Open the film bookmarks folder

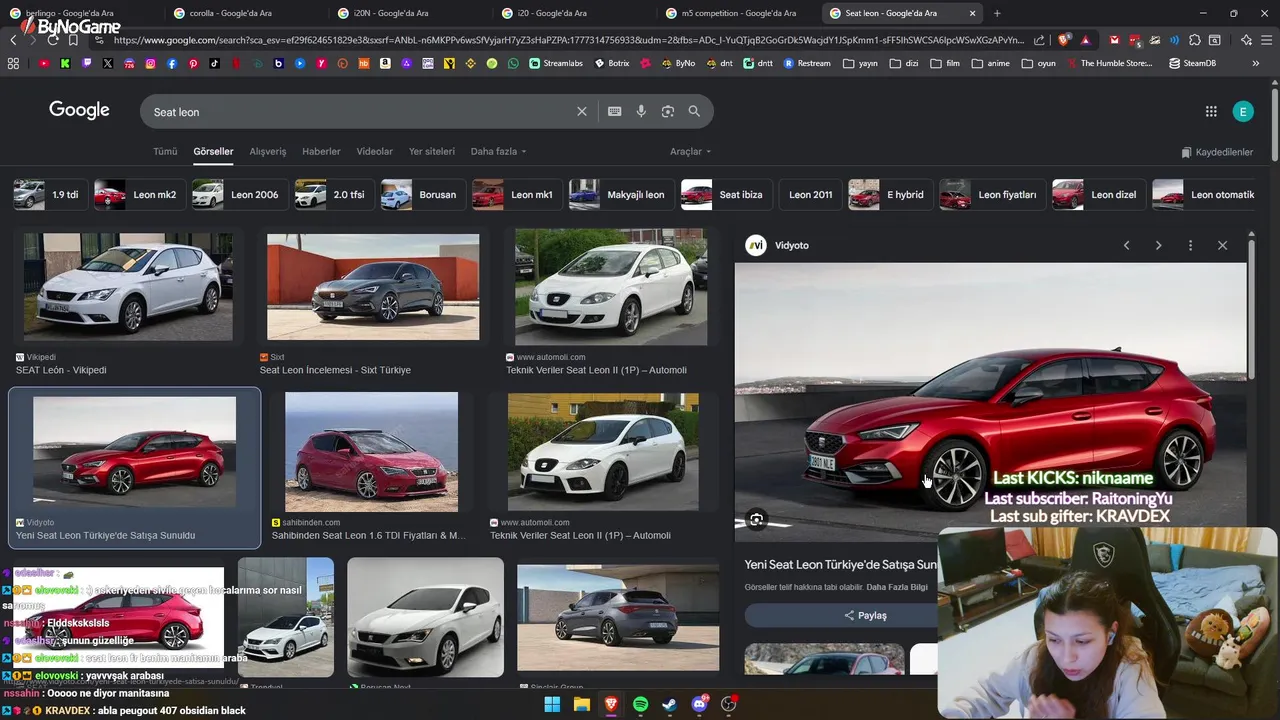pos(945,63)
